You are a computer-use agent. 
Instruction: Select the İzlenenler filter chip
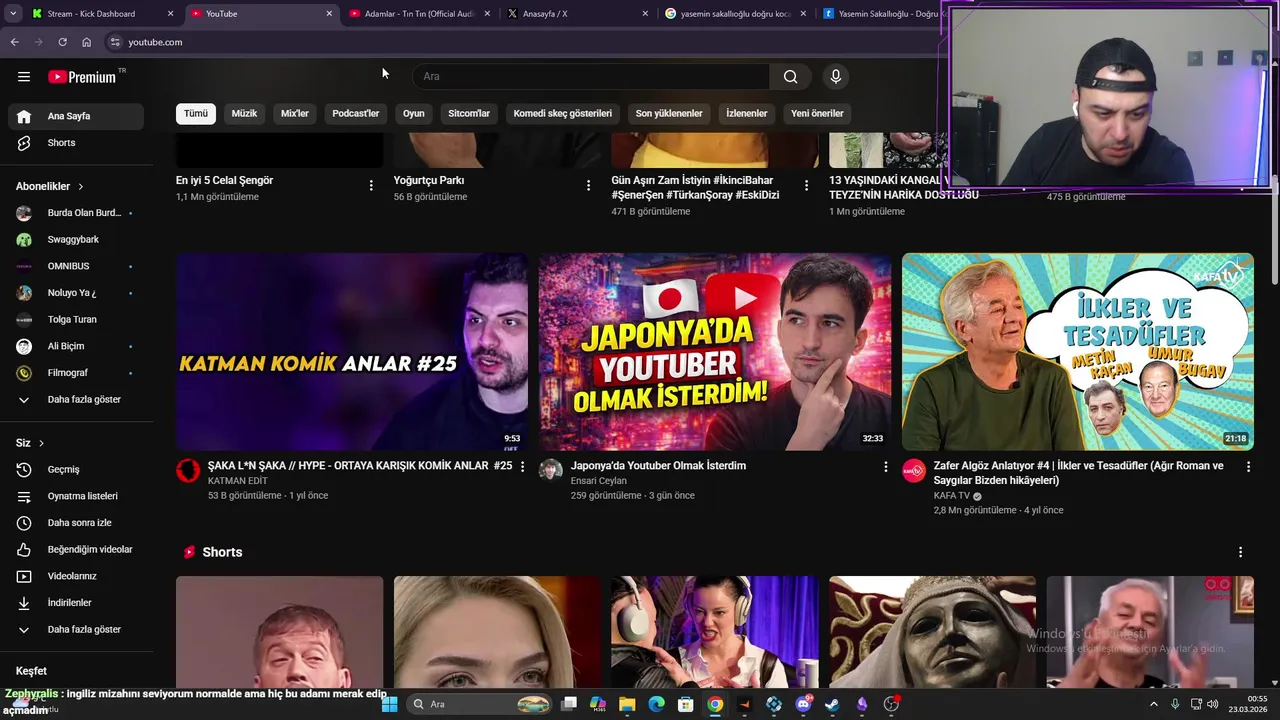[747, 113]
